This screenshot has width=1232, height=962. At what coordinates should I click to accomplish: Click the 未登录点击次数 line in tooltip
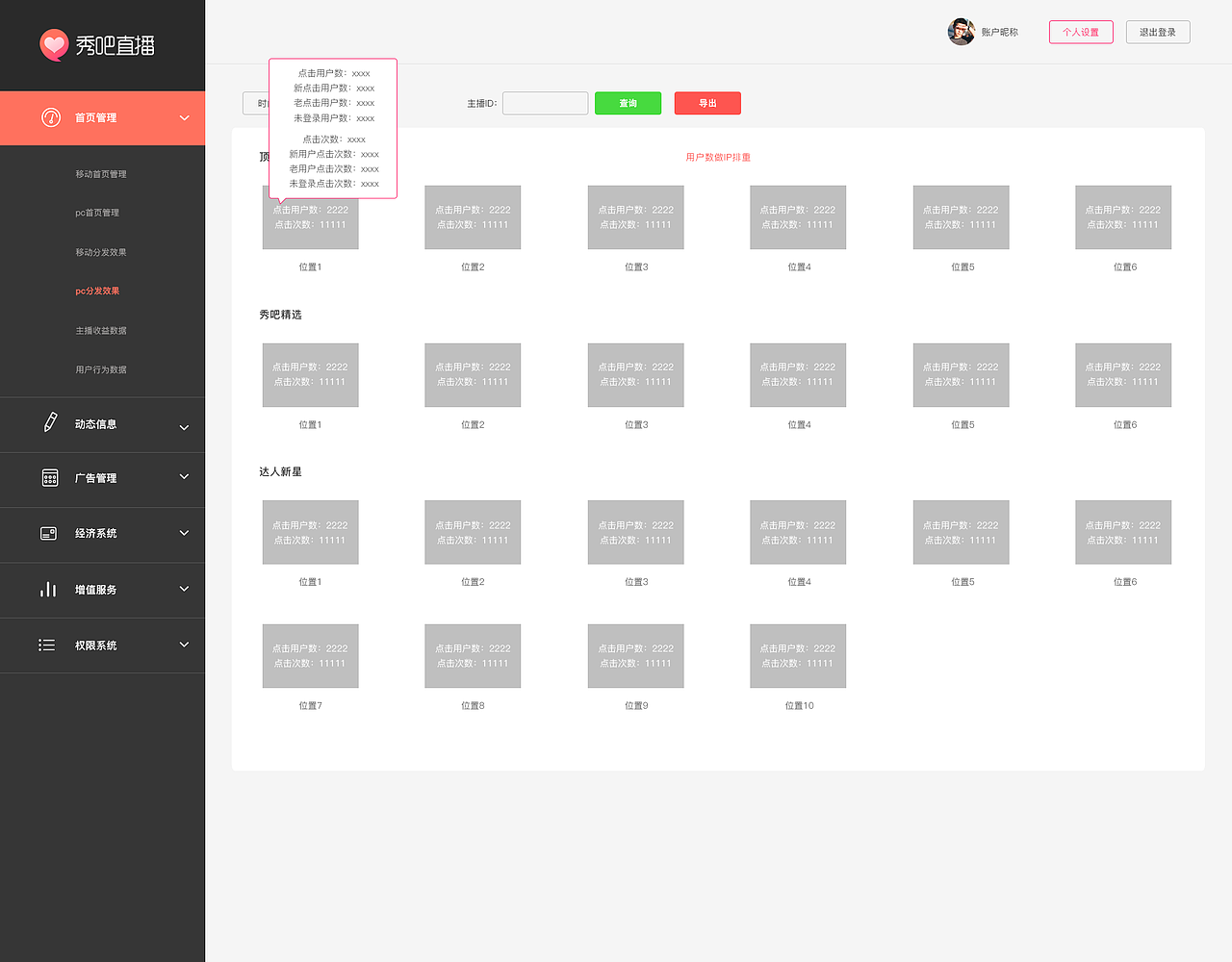click(x=334, y=184)
